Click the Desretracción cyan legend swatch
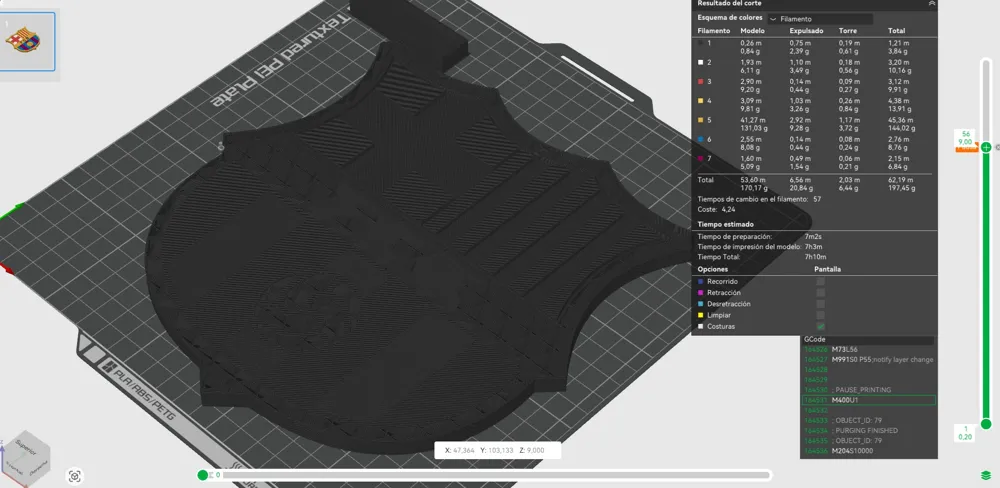Screen dimensions: 1000x488 701,304
